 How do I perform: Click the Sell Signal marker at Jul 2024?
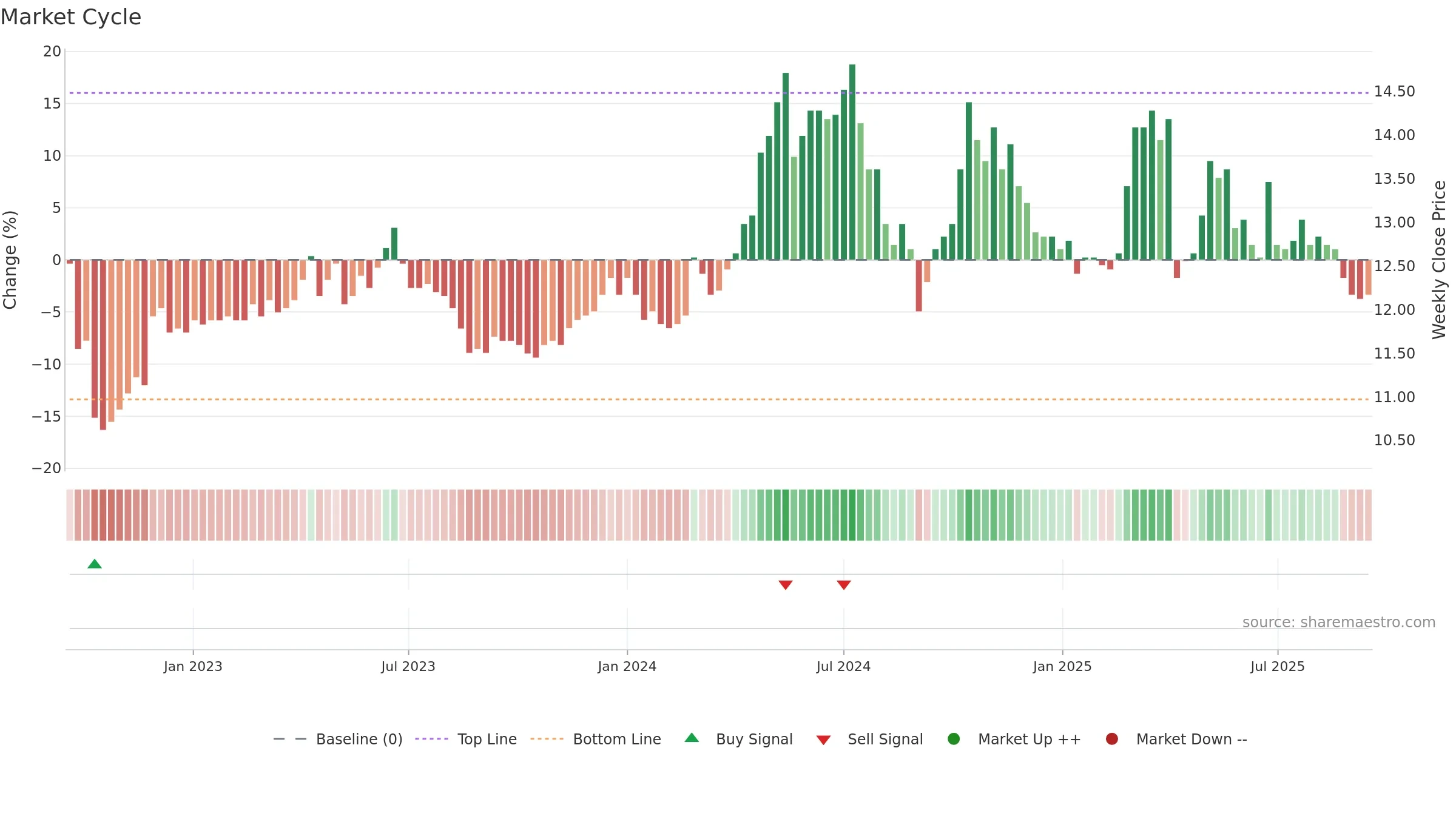(844, 585)
